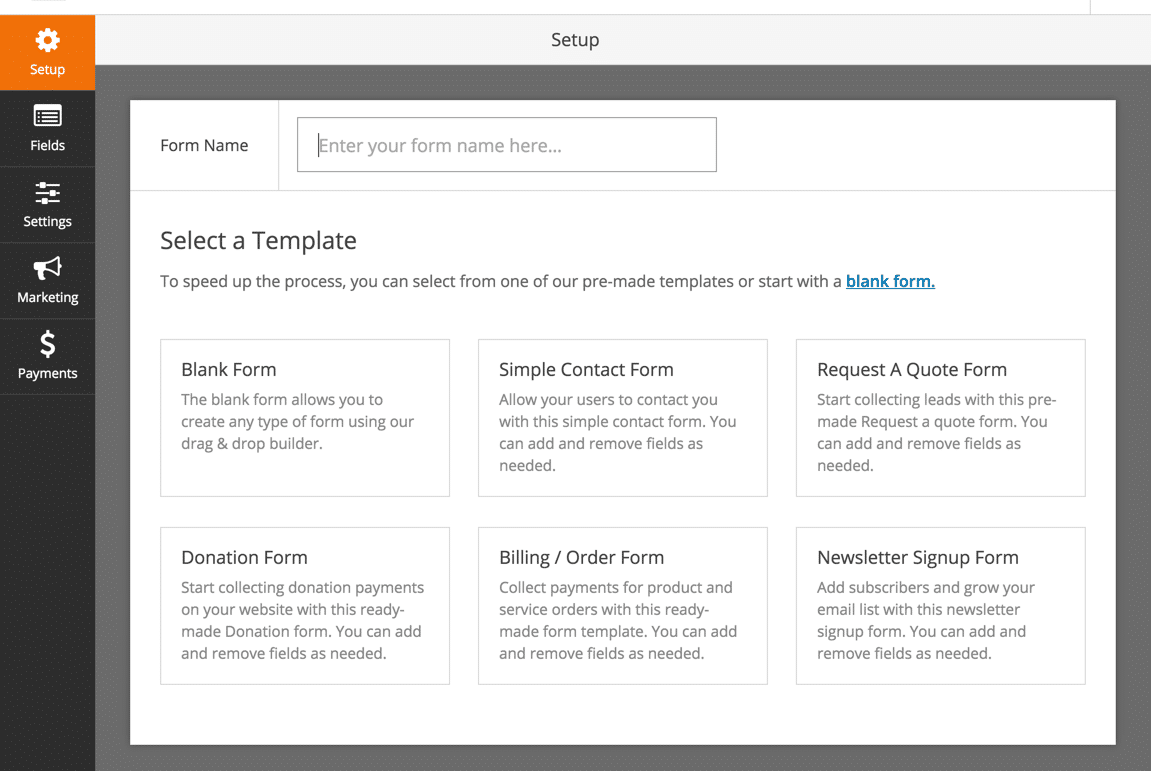This screenshot has height=771, width=1151.
Task: Click the Setup gear icon
Action: point(47,40)
